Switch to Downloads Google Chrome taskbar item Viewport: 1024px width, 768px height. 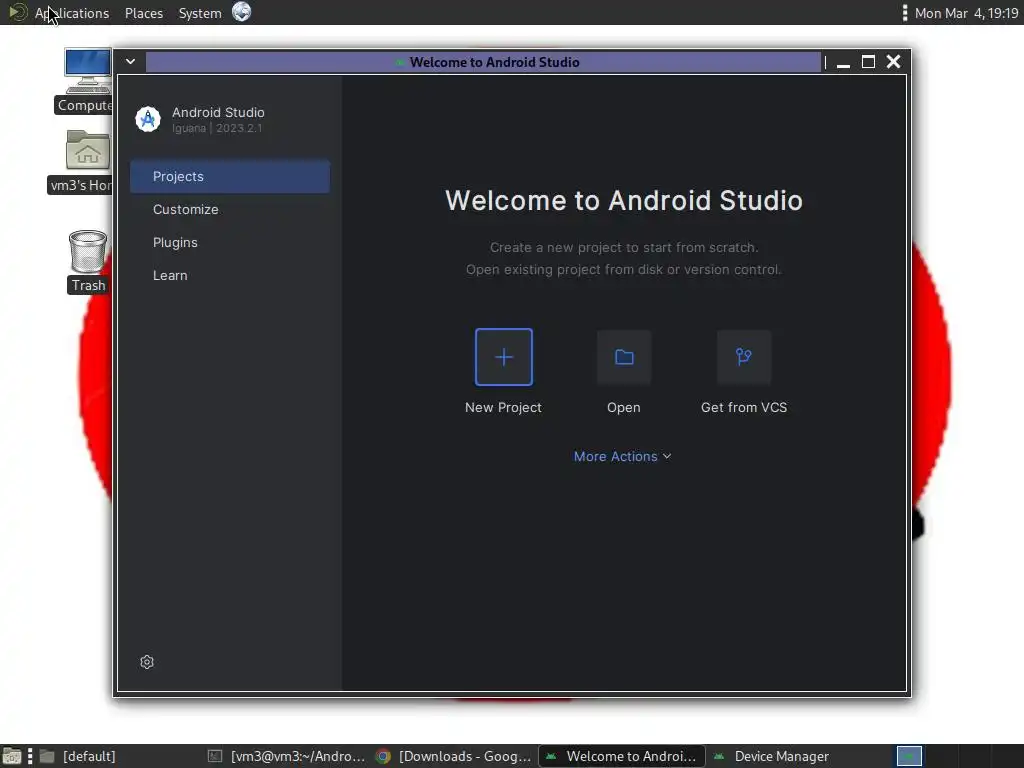click(x=454, y=756)
